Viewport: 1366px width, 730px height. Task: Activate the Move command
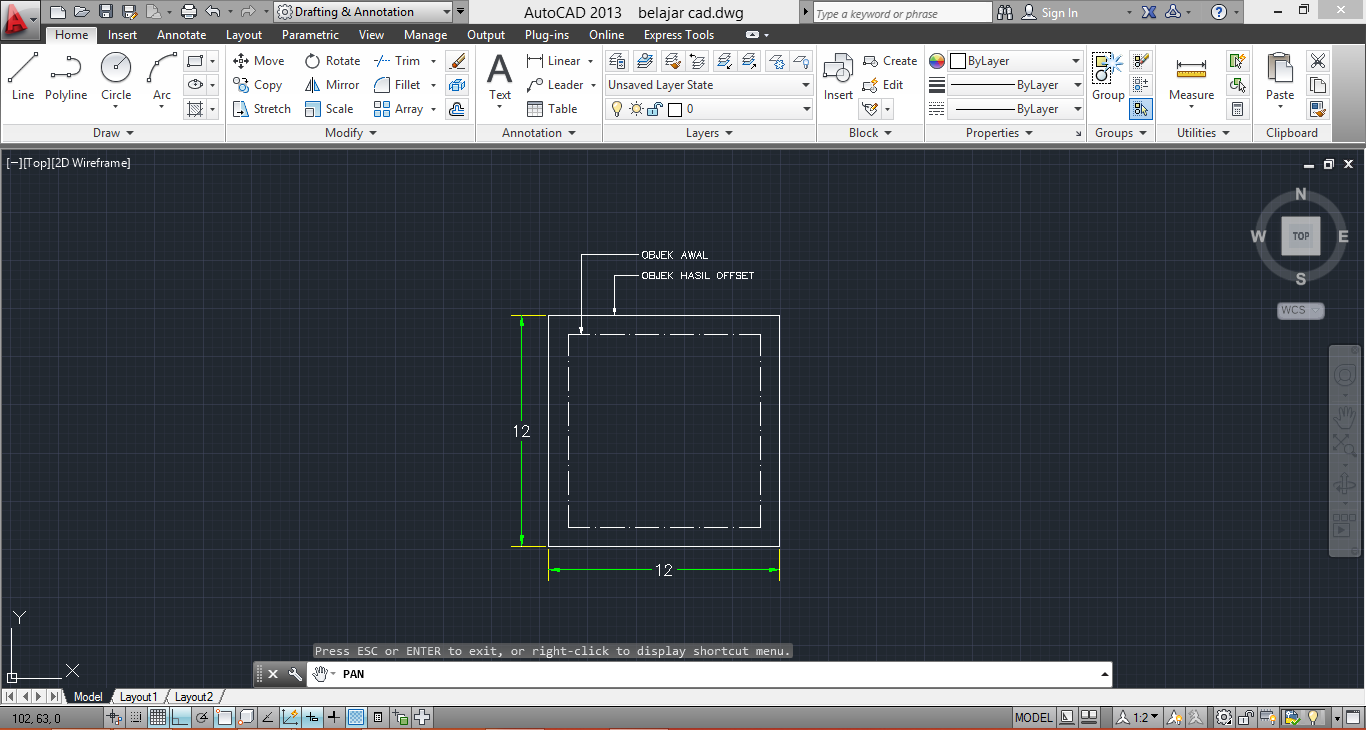tap(258, 60)
